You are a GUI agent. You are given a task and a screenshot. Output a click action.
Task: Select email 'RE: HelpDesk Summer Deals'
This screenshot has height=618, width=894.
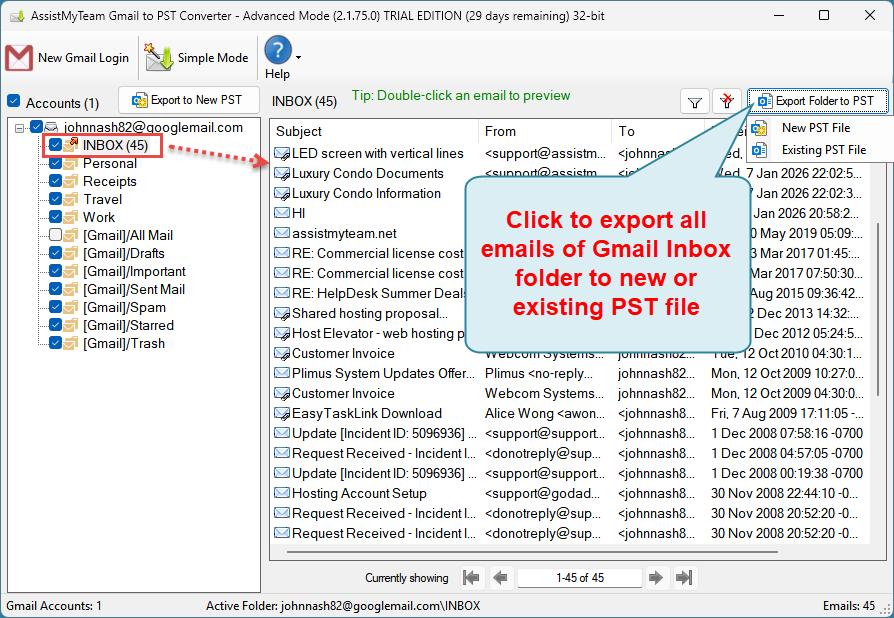[379, 293]
